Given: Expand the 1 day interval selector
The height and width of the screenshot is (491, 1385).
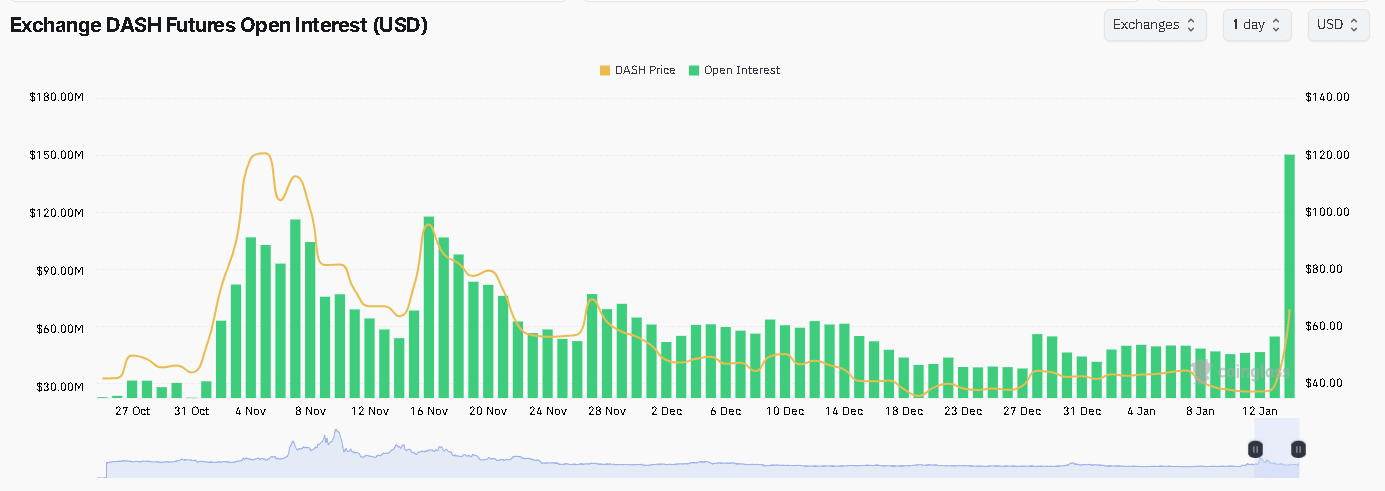Looking at the screenshot, I should point(1256,25).
